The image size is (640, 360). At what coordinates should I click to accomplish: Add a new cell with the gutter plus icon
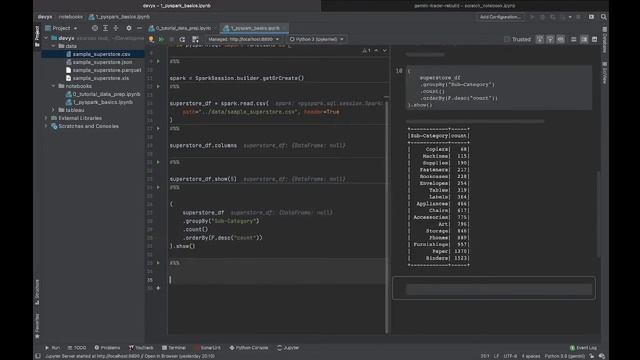(158, 288)
